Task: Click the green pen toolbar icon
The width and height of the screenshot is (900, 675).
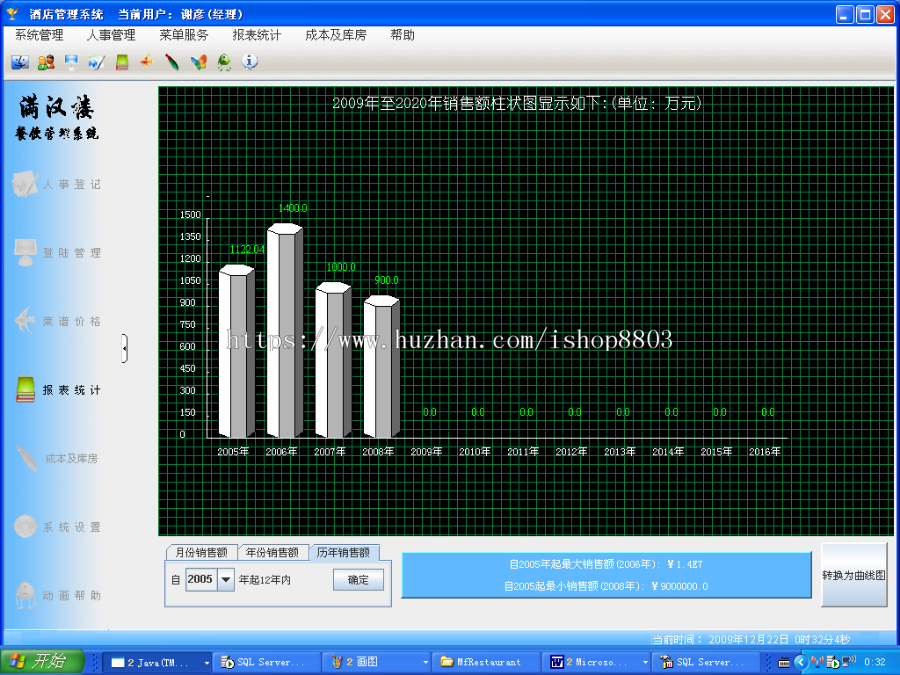Action: [x=172, y=62]
